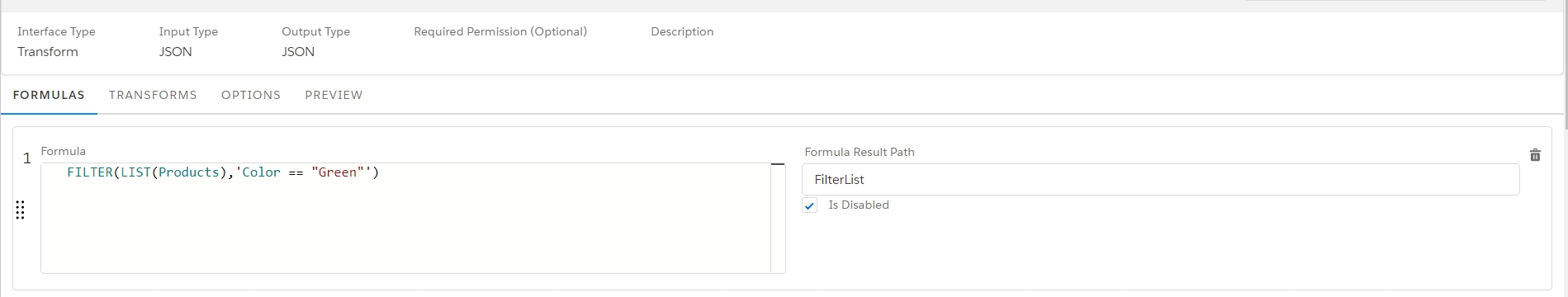Grab the six-dot drag handle of formula 1
This screenshot has height=297, width=1568.
21,210
